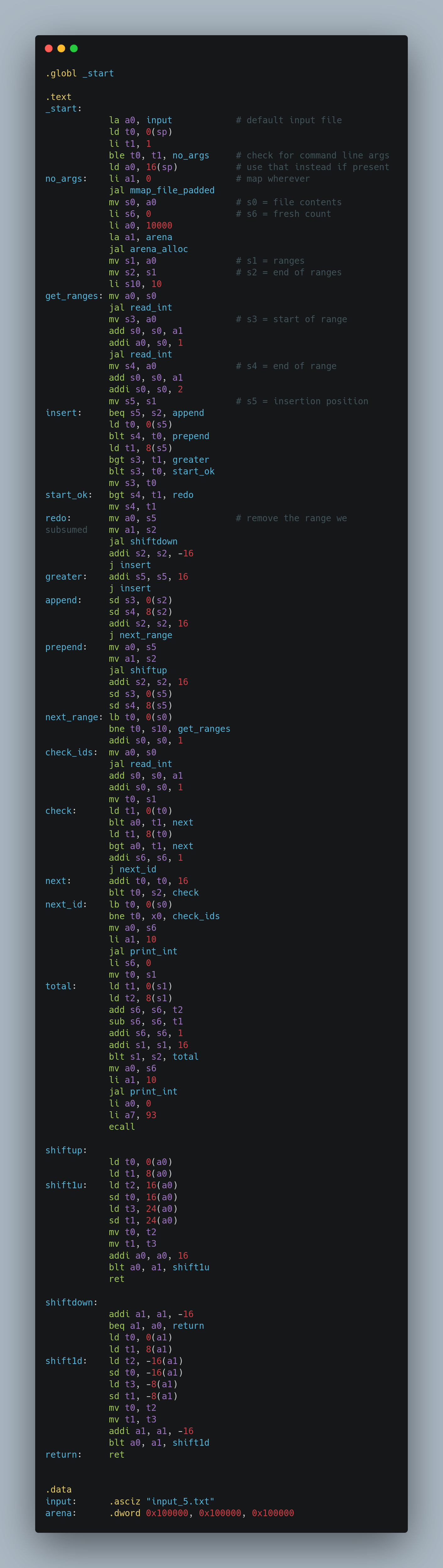Click the "insert:" label definition

(64, 413)
